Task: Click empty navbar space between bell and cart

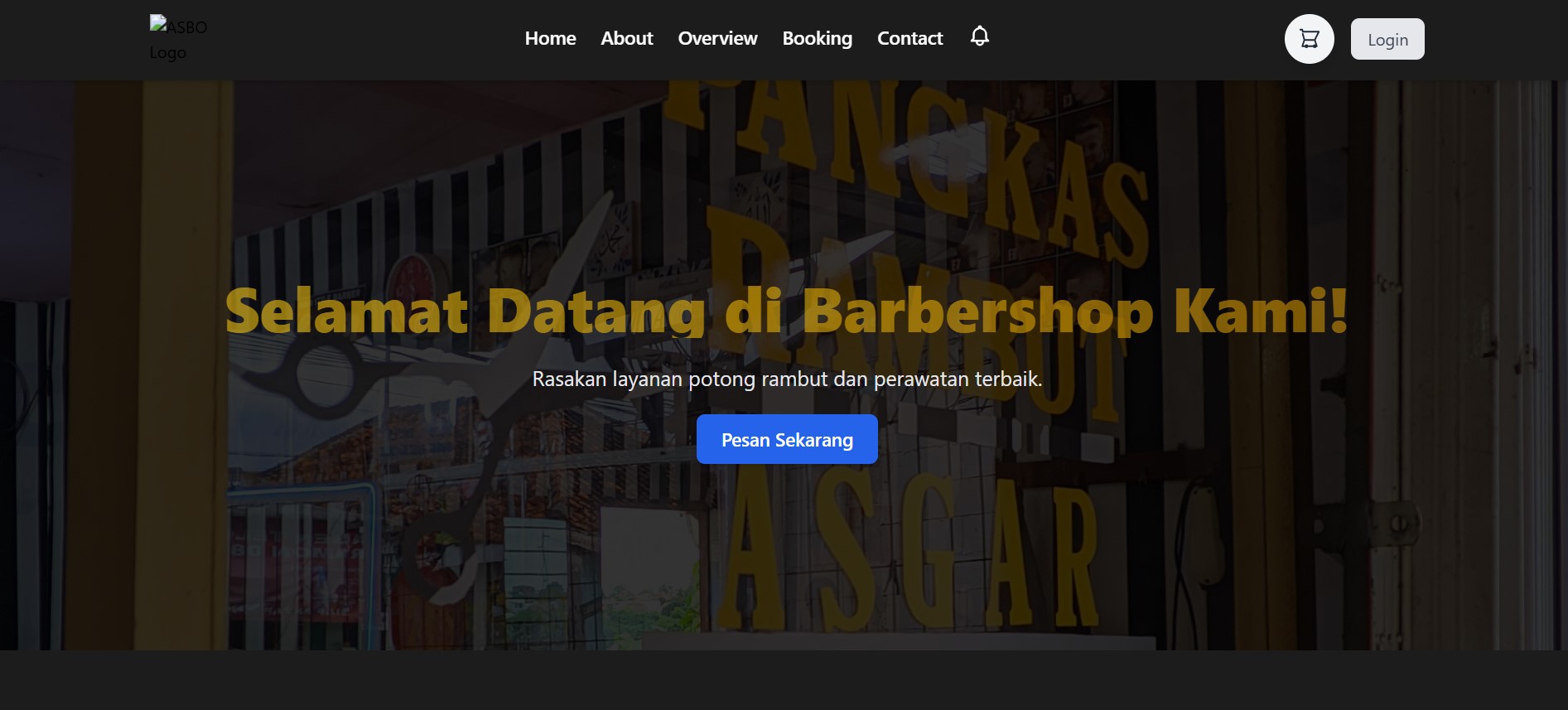Action: tap(1135, 39)
